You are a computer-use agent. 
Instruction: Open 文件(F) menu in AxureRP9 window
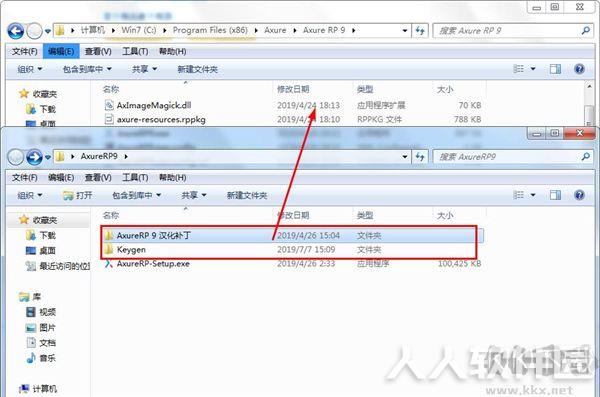coord(24,177)
